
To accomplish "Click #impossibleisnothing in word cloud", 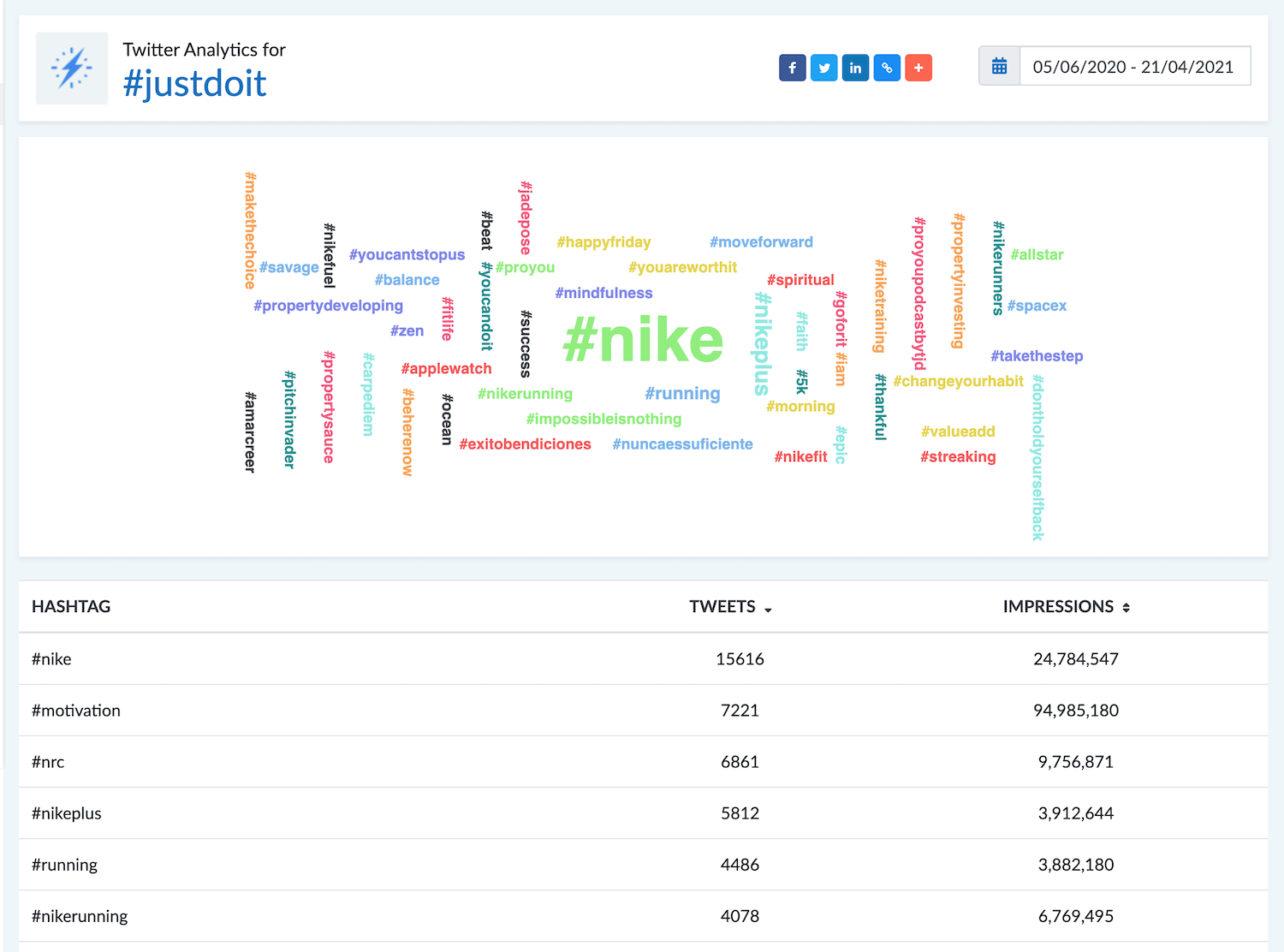I will [x=603, y=419].
